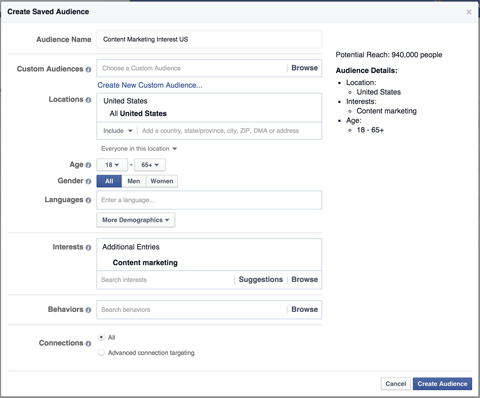
Task: Browse behaviors list
Action: click(304, 309)
